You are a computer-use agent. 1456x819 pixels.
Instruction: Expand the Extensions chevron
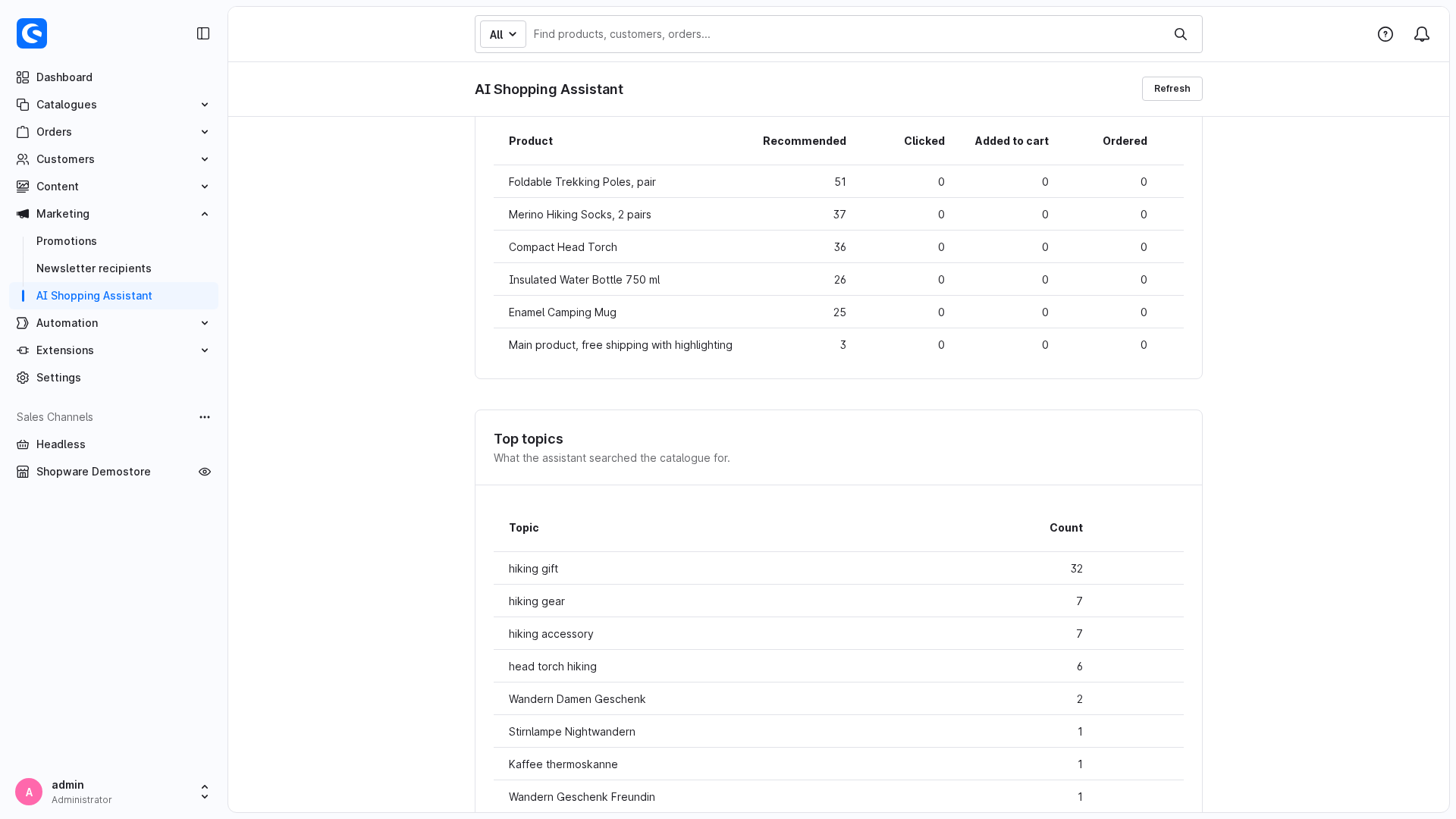point(205,350)
